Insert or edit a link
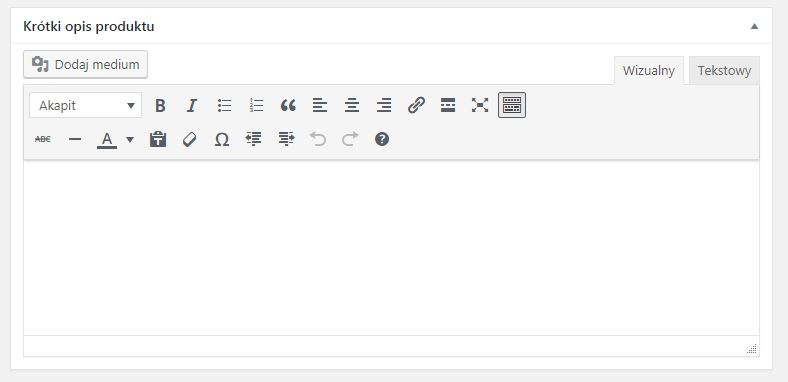The height and width of the screenshot is (382, 788). (416, 105)
